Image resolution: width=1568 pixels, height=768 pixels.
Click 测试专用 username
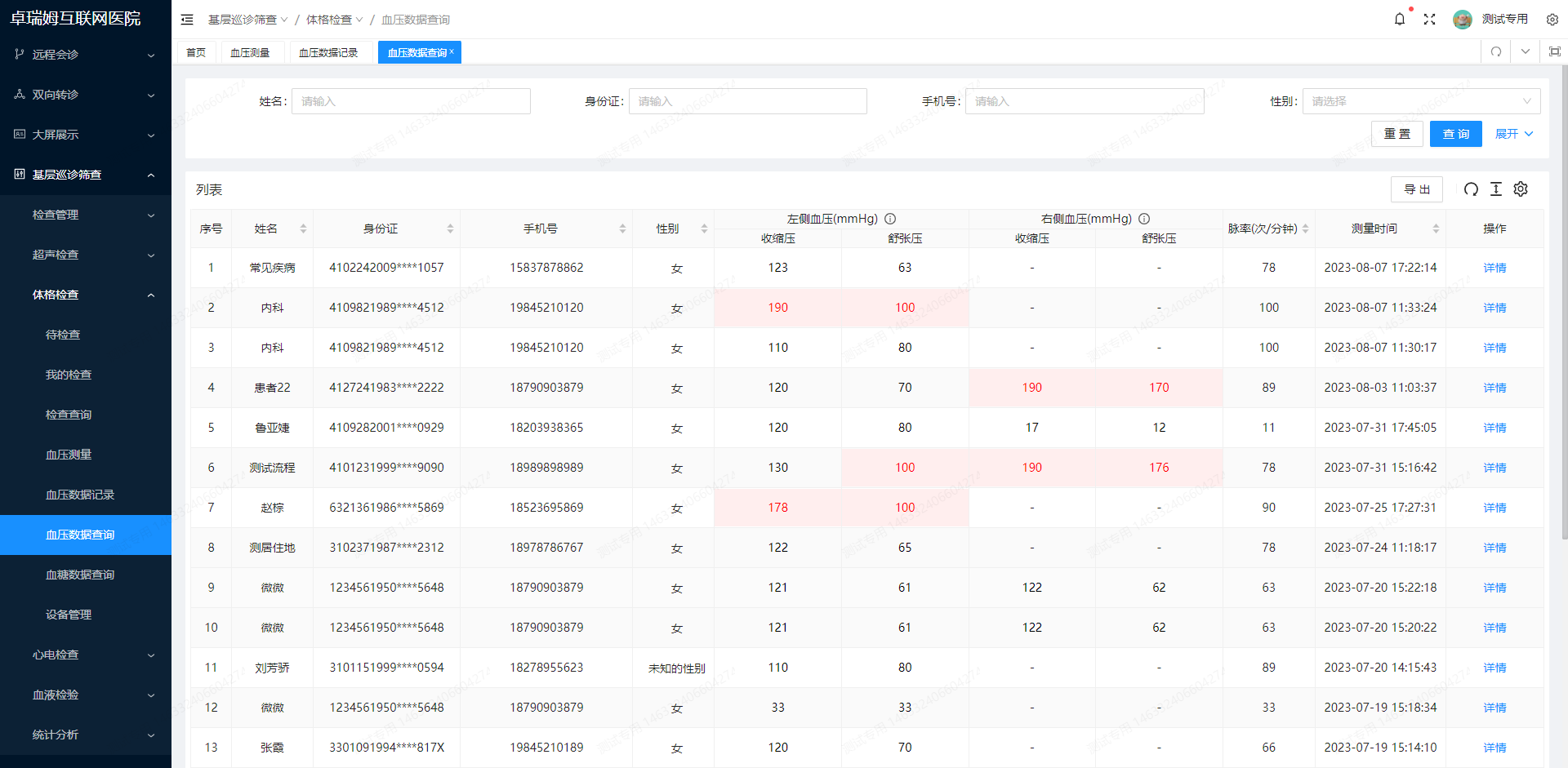click(1505, 19)
